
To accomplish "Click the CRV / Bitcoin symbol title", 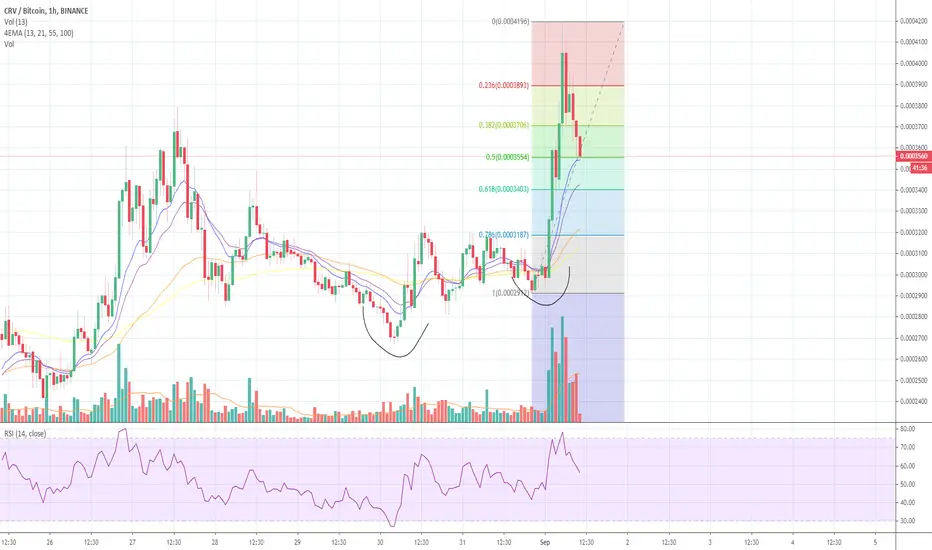I will coord(46,11).
